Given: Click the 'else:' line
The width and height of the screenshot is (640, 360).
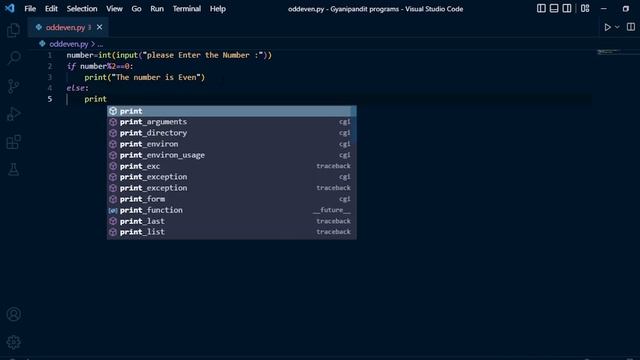Looking at the screenshot, I should click(x=78, y=88).
